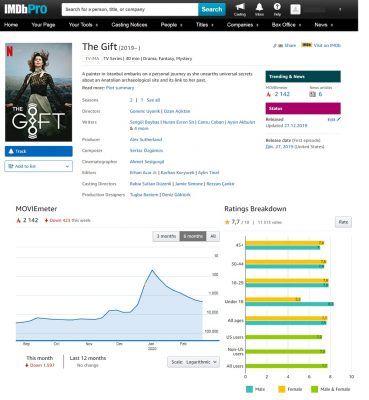Expand the People menu
The image size is (369, 400).
pos(172,25)
